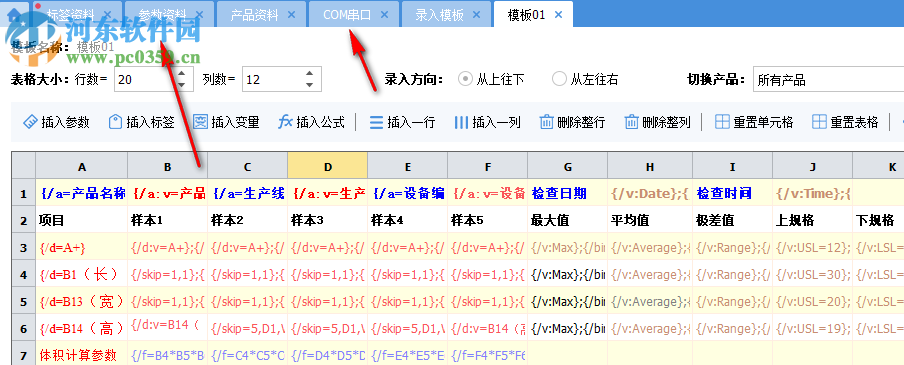Increase the 行数 row count

(182, 73)
